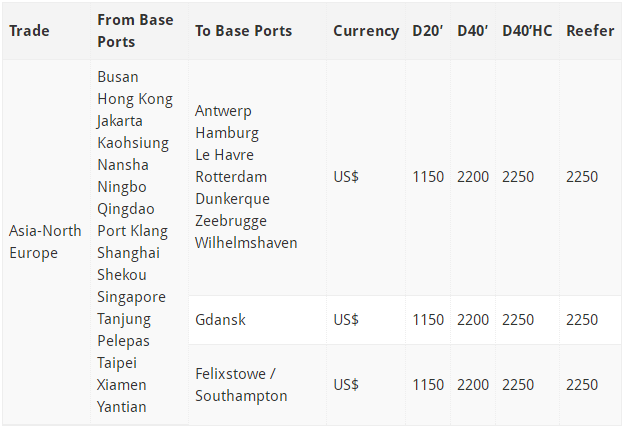625x428 pixels.
Task: Click the Reefer column header
Action: point(590,31)
